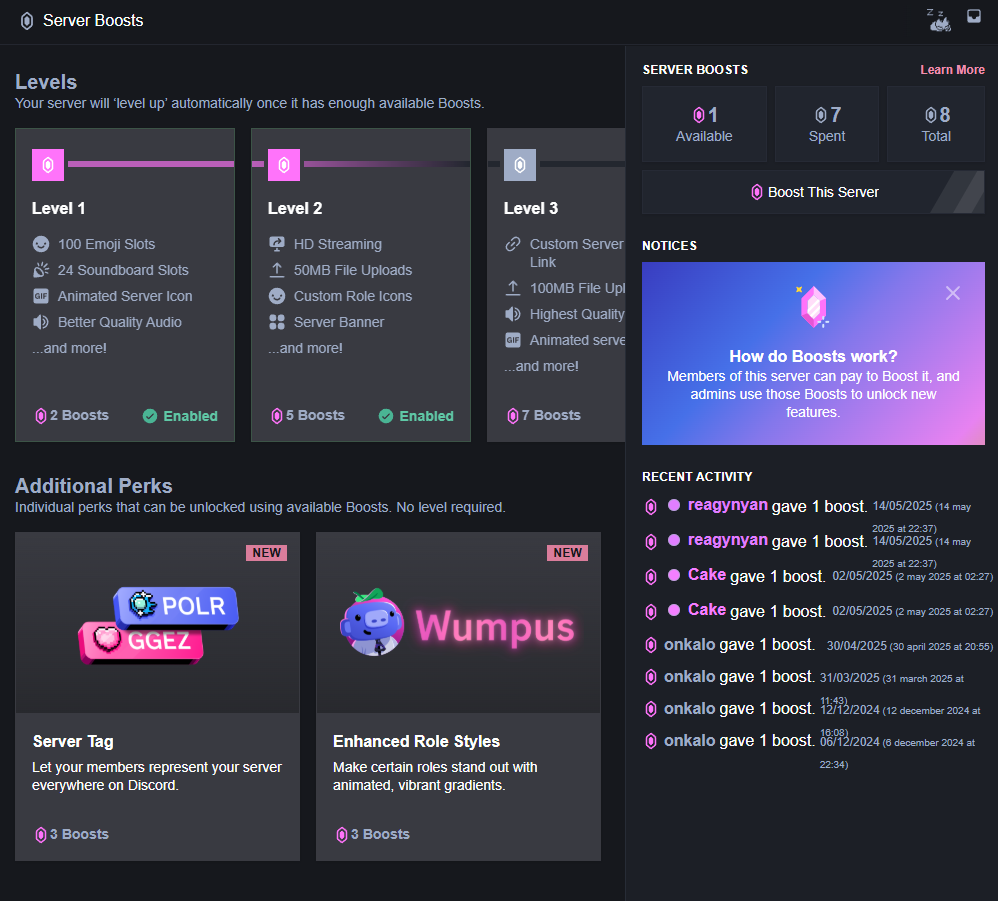The image size is (998, 901).
Task: Click the soundboard icon beside 24 Soundboard Slots
Action: [41, 270]
